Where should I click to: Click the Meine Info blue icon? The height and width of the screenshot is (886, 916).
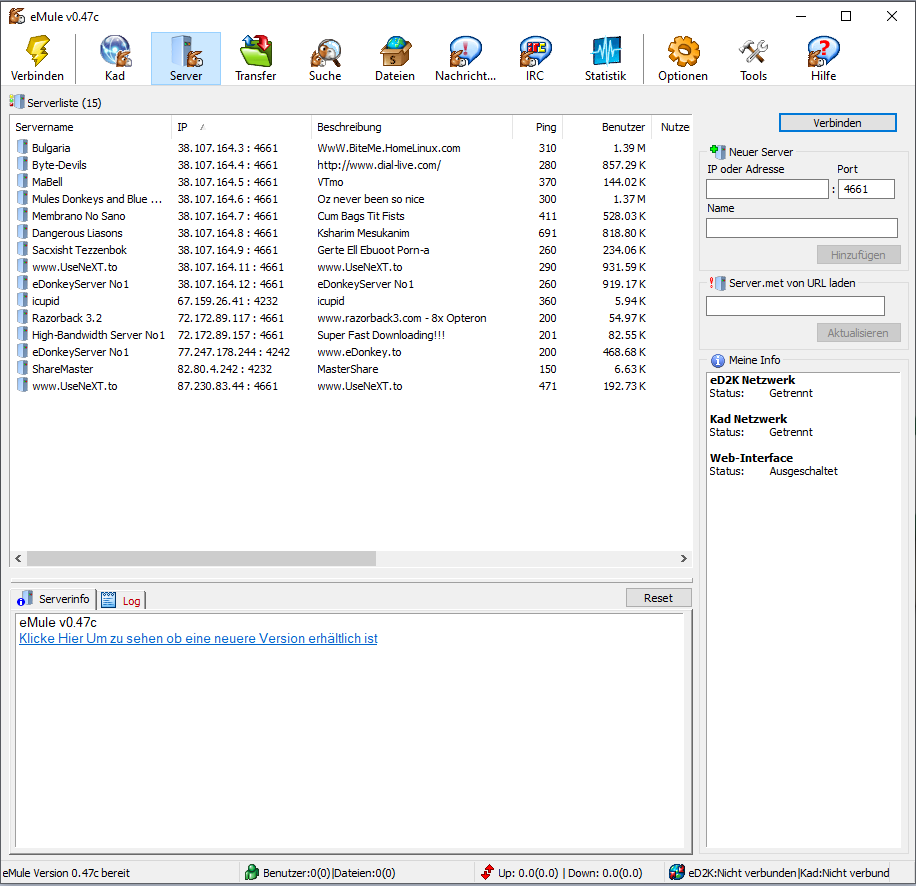coord(717,360)
